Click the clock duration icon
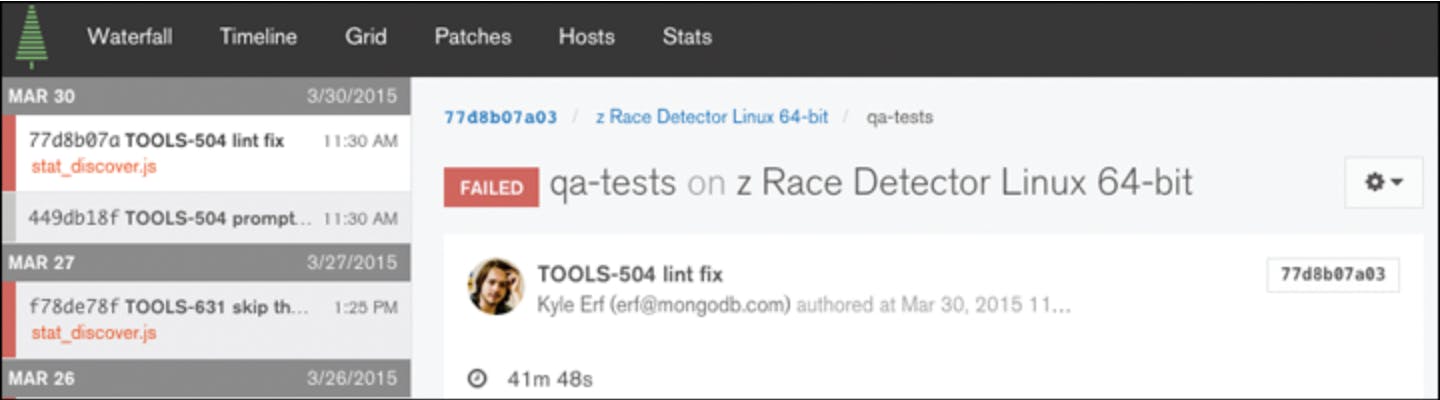 (x=478, y=379)
